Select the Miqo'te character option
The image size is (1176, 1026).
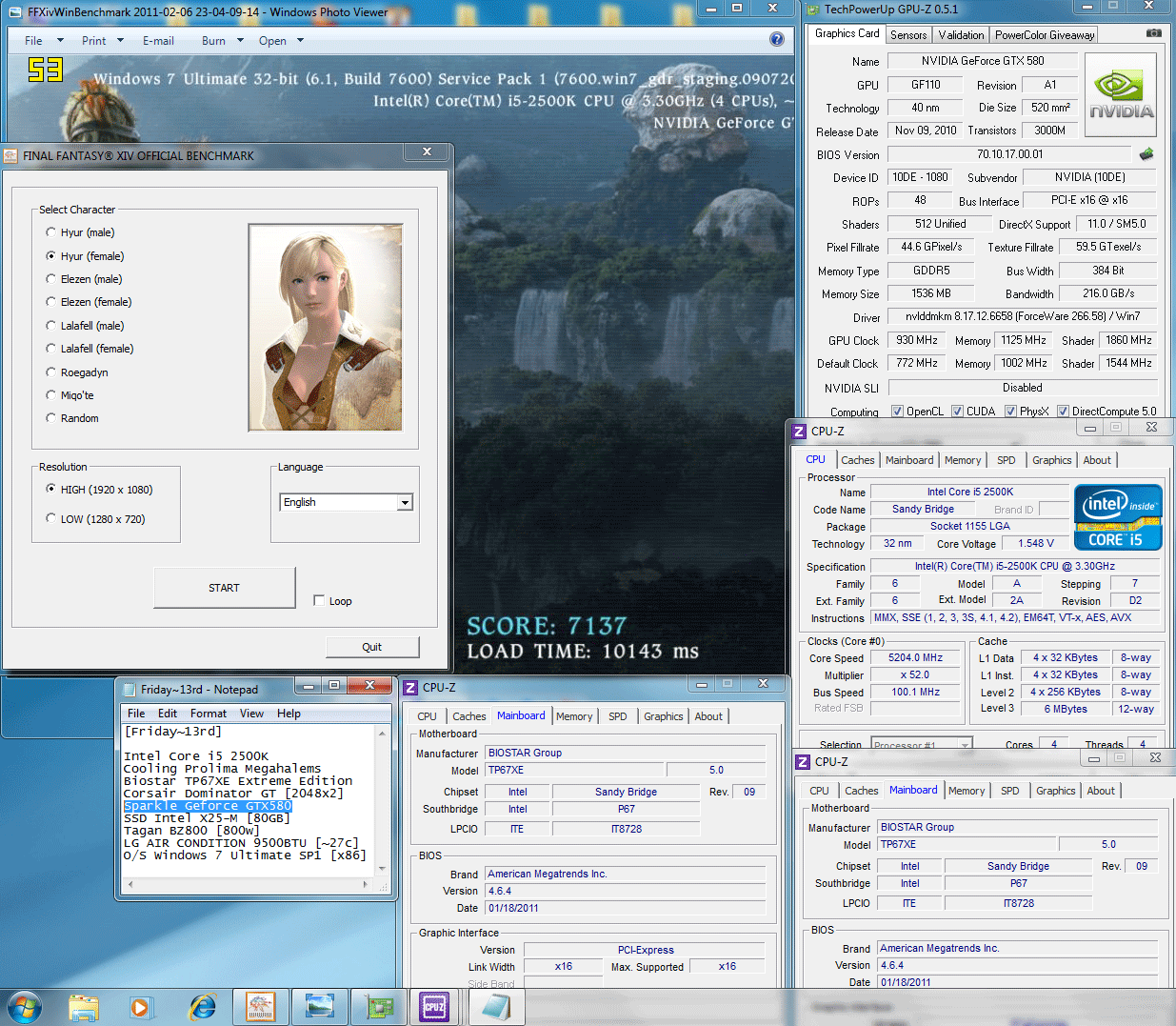pos(51,395)
